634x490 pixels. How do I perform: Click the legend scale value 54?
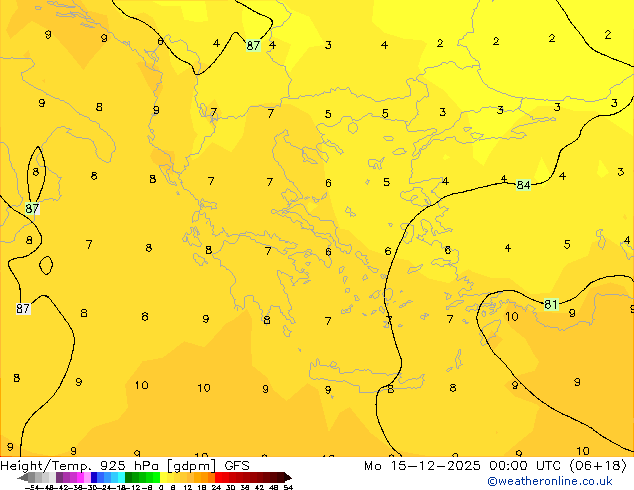288,487
